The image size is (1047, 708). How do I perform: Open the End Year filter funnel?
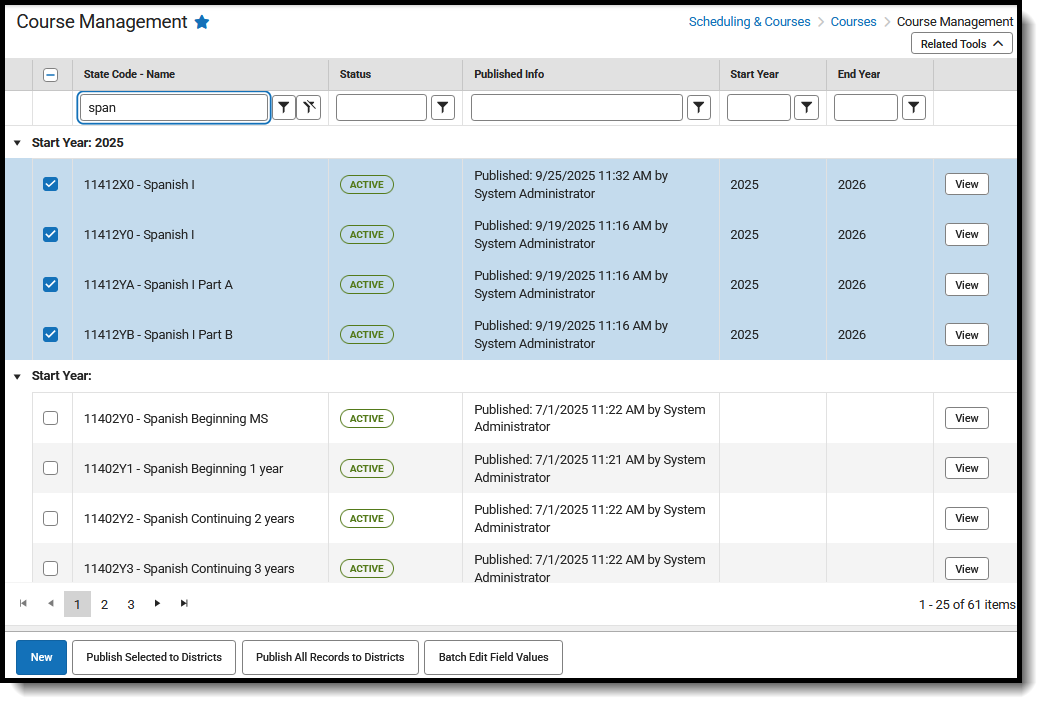click(x=914, y=107)
